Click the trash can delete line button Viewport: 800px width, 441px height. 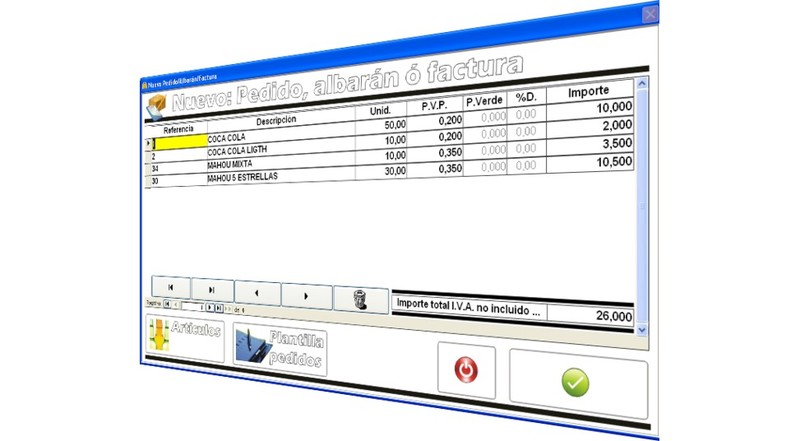pyautogui.click(x=360, y=298)
